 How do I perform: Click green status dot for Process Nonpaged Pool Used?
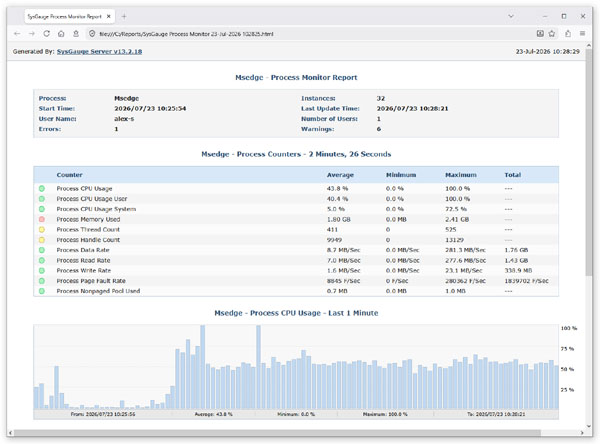[42, 291]
